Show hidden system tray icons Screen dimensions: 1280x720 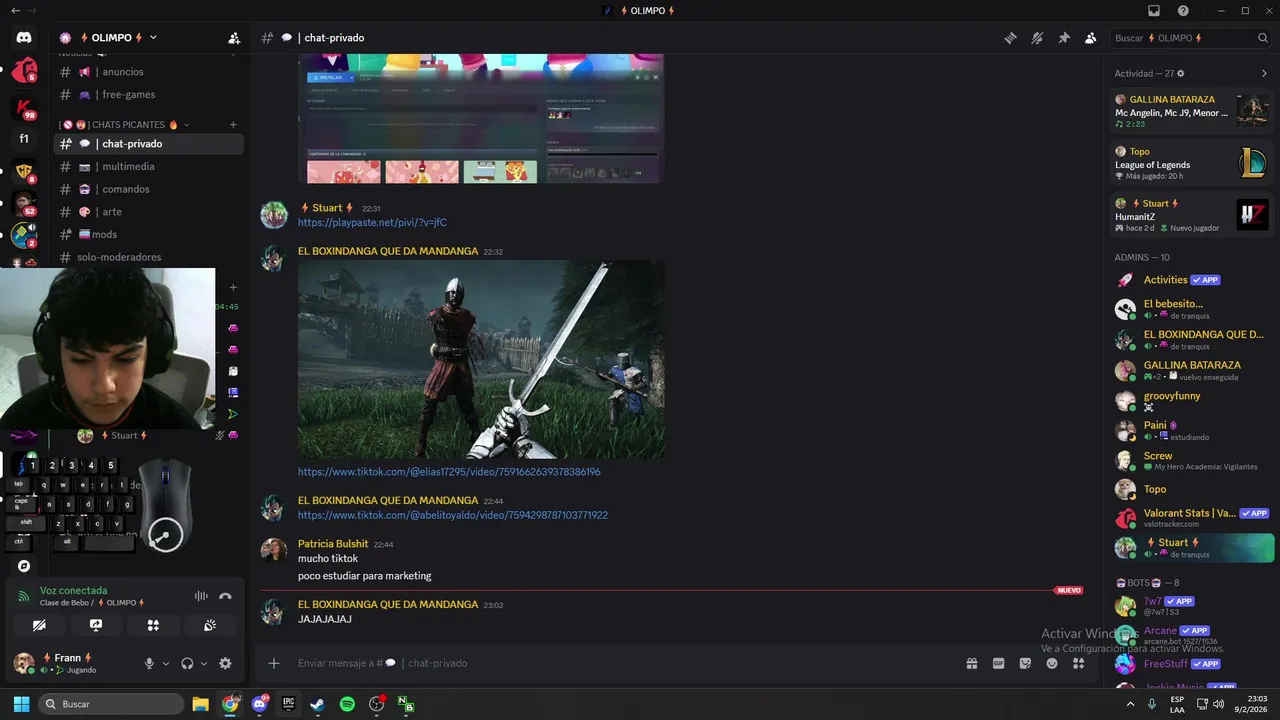[x=1131, y=704]
